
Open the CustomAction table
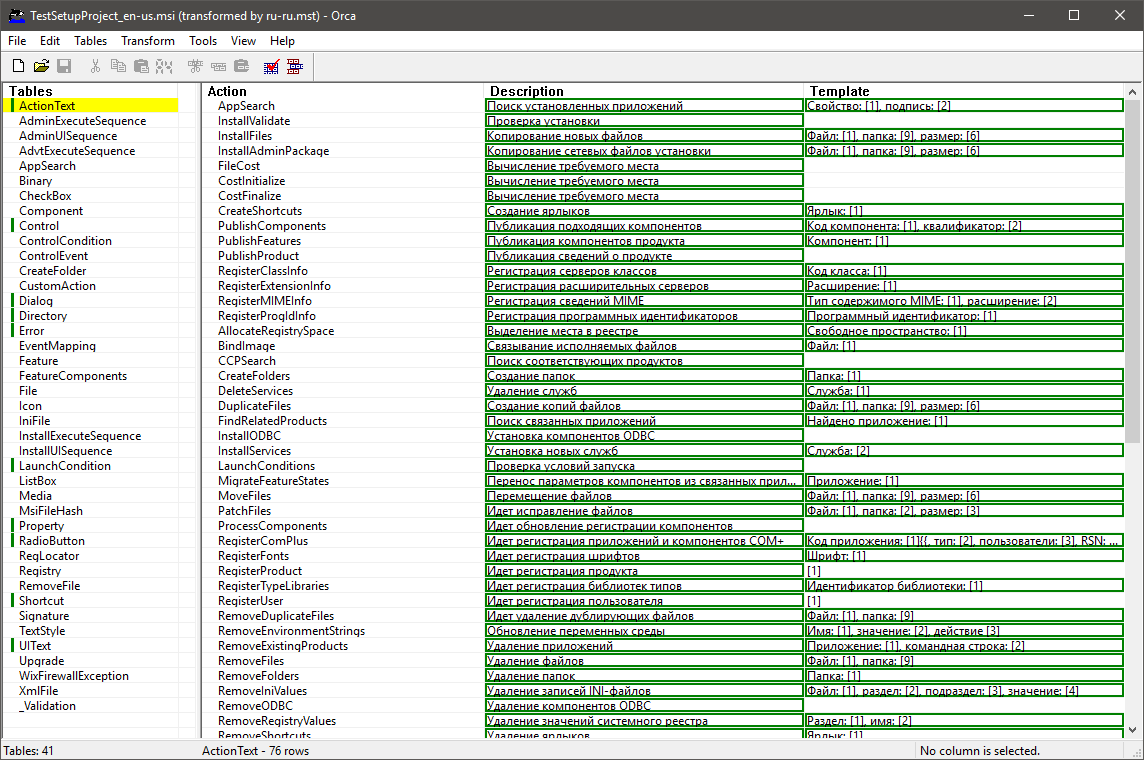point(55,285)
